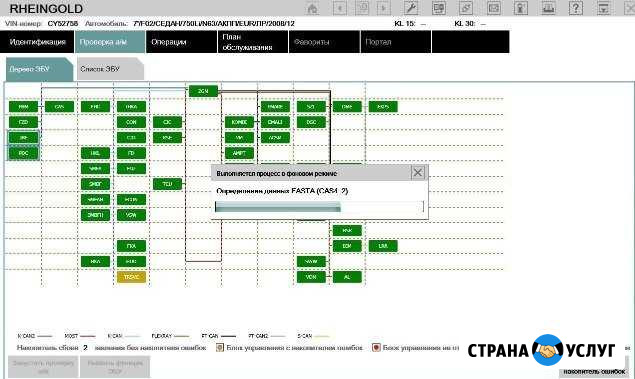
Task: Open the Операции tab
Action: pos(181,42)
